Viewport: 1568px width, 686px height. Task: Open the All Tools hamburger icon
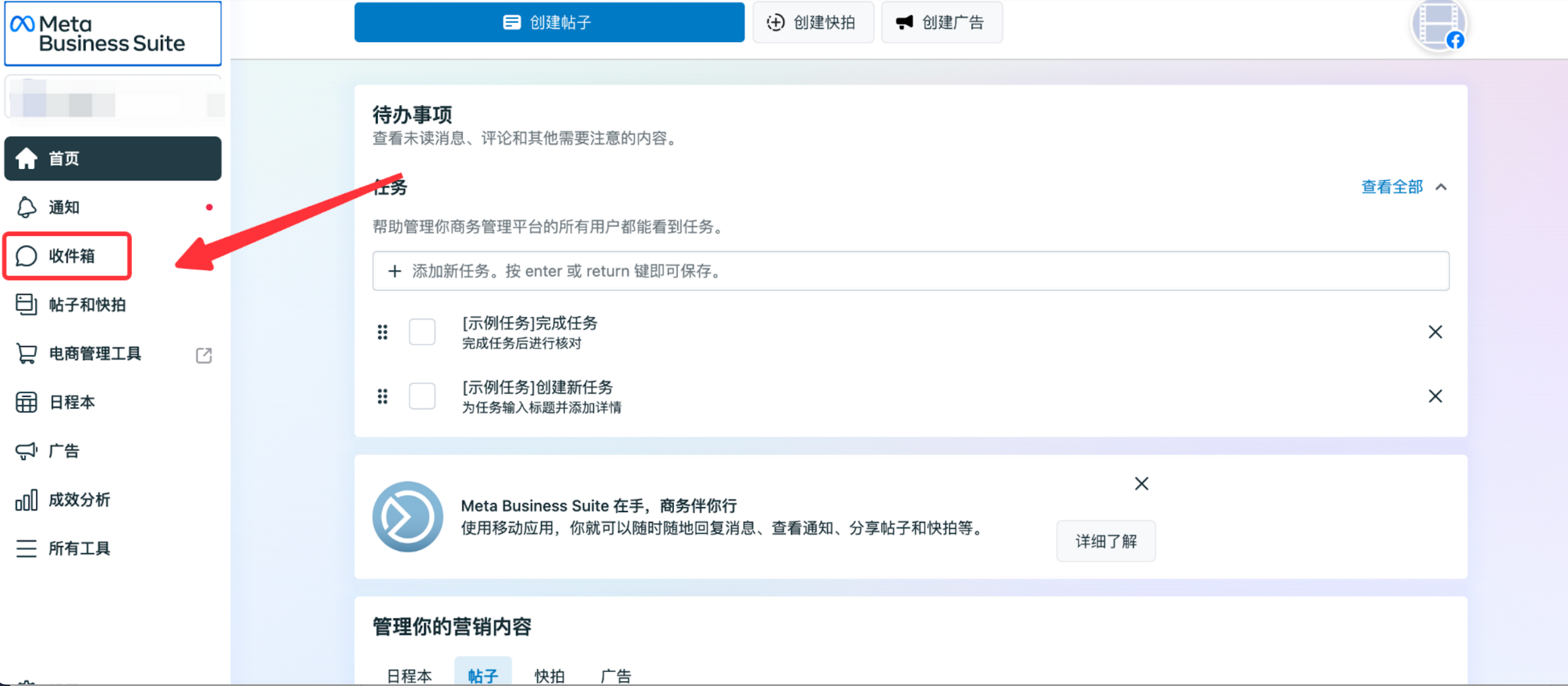pos(26,549)
